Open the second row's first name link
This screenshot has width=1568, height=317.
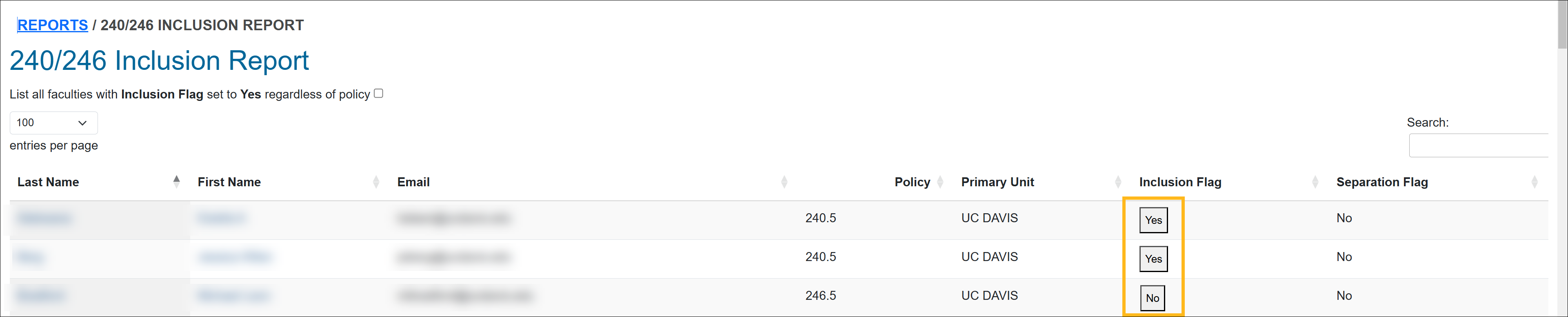(235, 257)
